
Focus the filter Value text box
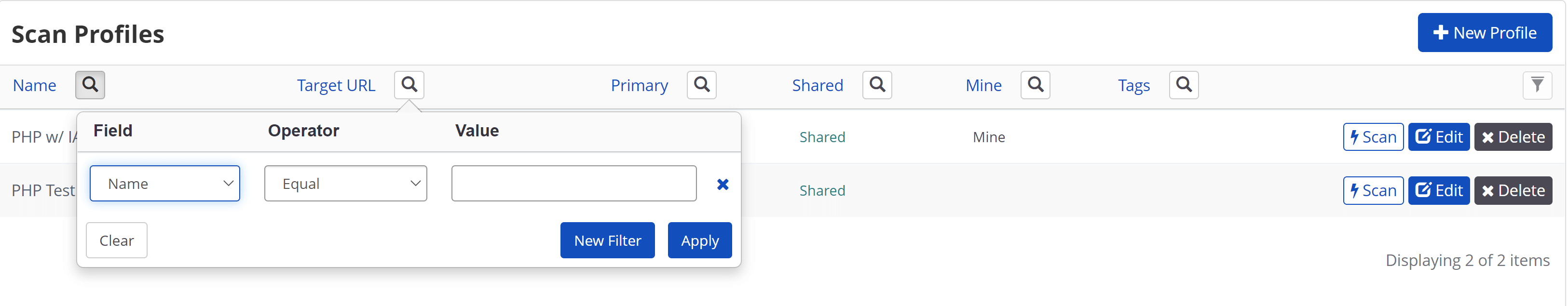574,184
